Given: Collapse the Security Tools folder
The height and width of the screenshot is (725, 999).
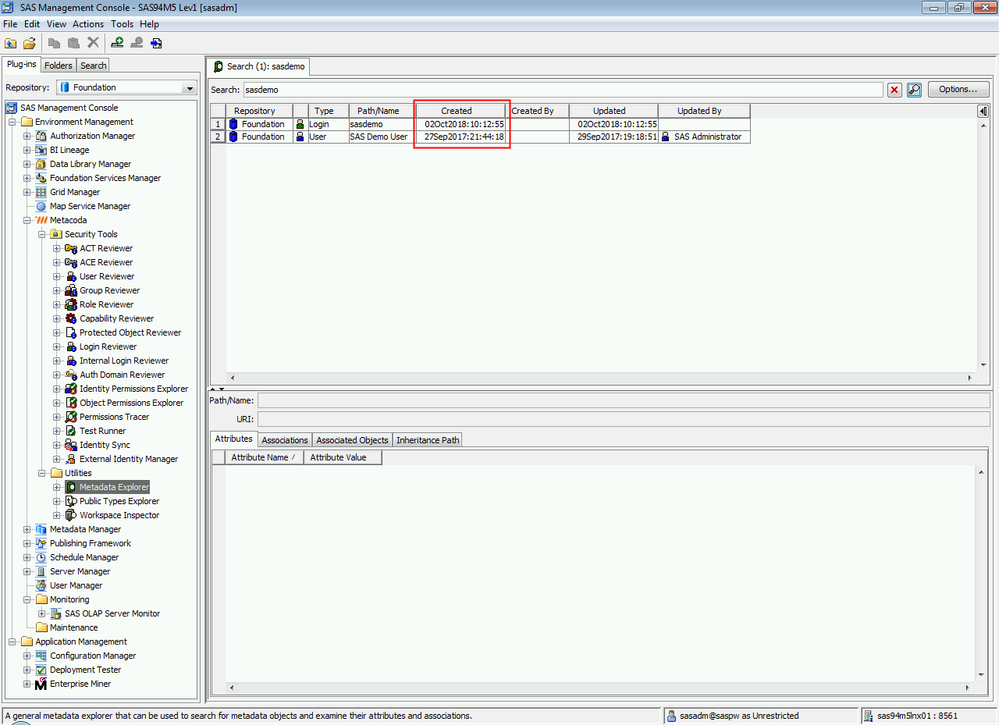Looking at the screenshot, I should pyautogui.click(x=41, y=234).
